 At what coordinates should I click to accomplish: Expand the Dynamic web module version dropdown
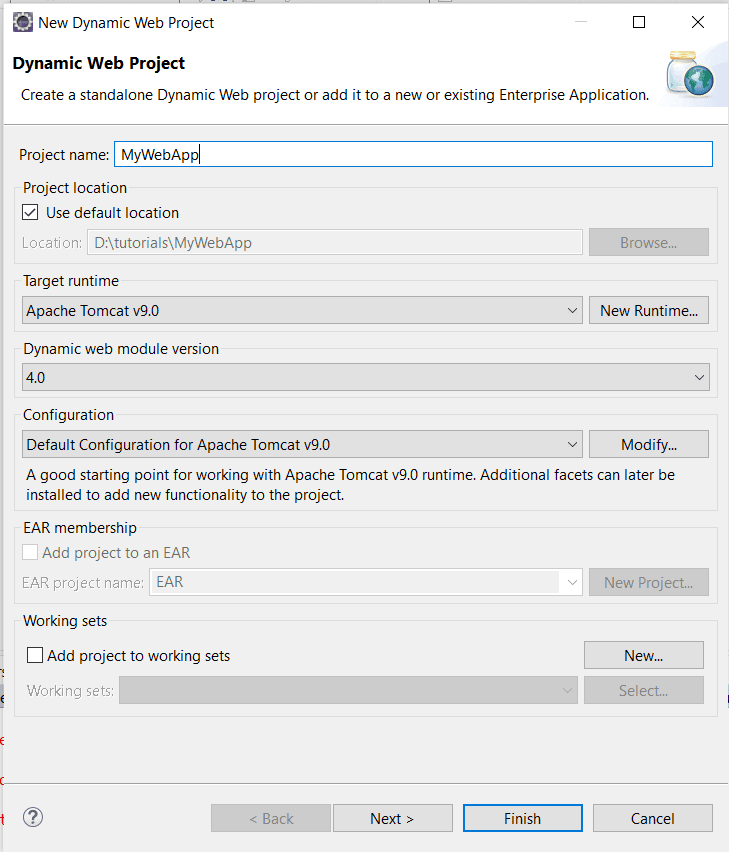click(699, 377)
